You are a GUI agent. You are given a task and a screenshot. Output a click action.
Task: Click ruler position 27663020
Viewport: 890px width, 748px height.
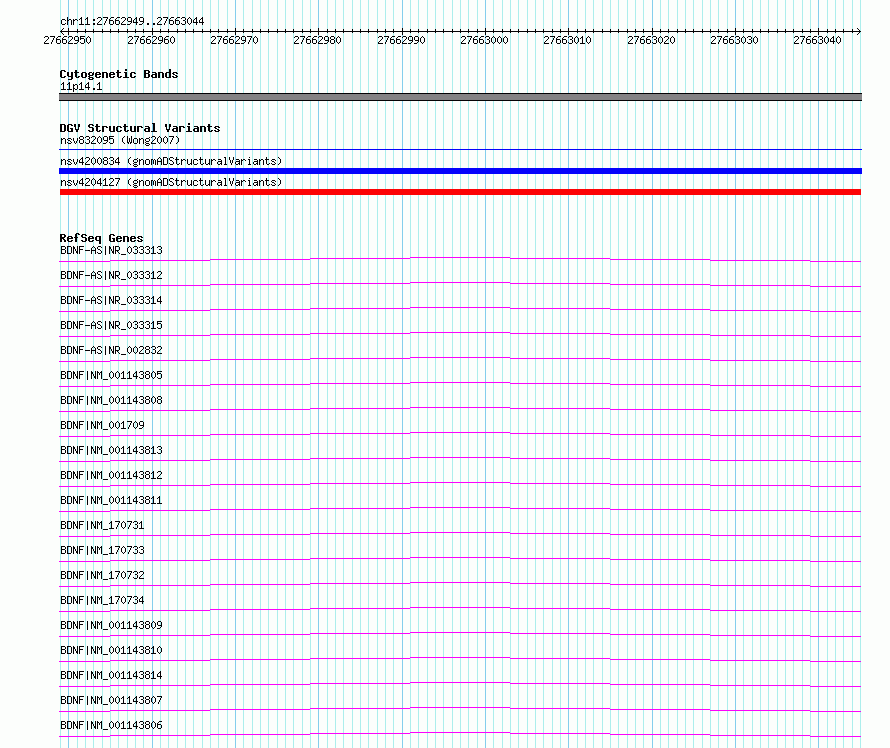[651, 40]
